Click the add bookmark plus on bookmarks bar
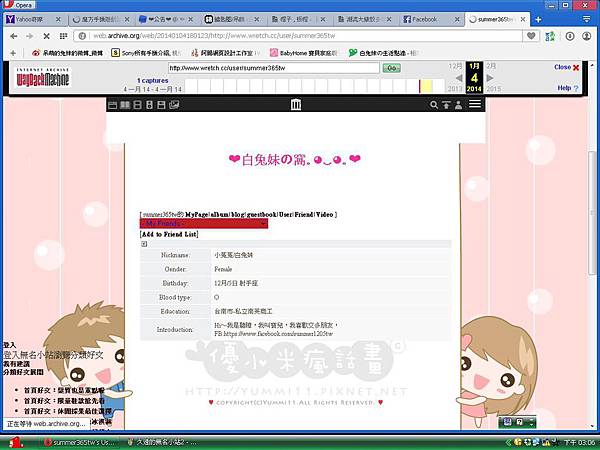This screenshot has height=450, width=600. [x=13, y=53]
